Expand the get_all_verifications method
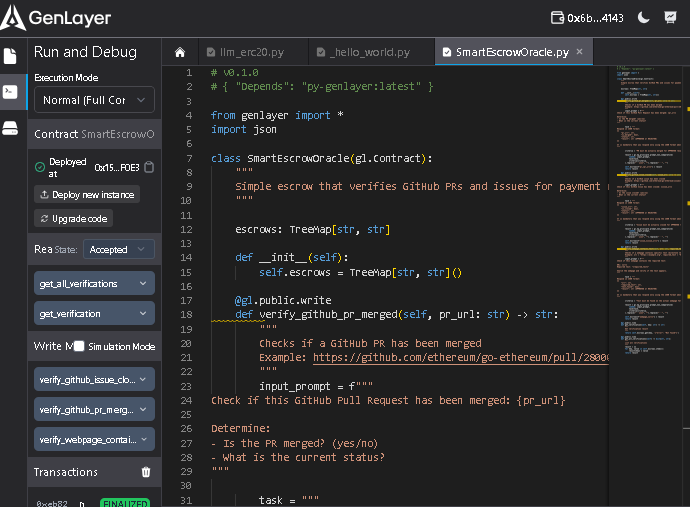Viewport: 690px width, 507px height. (94, 283)
